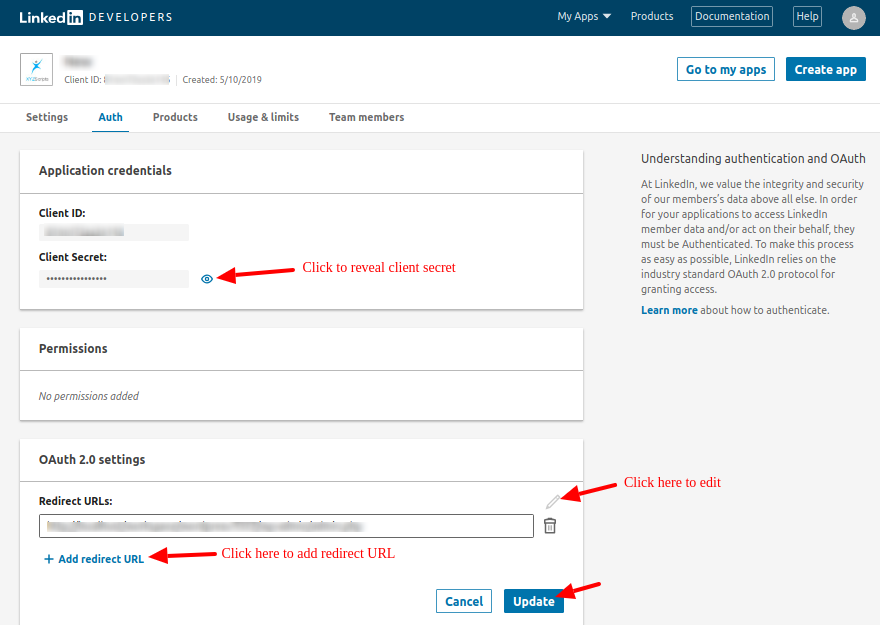The image size is (880, 625).
Task: Click the Update button
Action: point(534,601)
